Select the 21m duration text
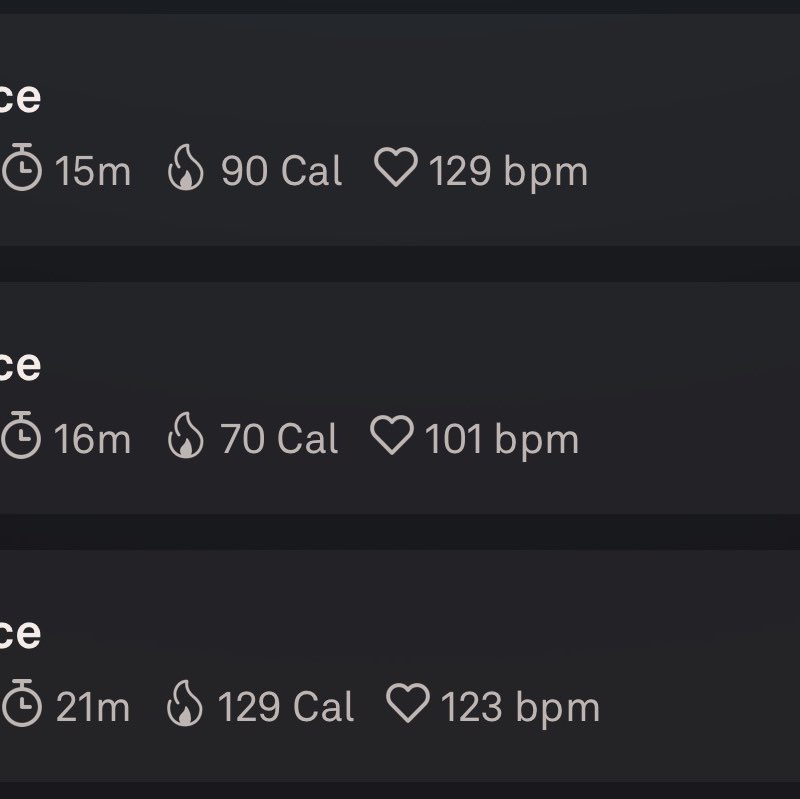The height and width of the screenshot is (799, 800). 93,707
